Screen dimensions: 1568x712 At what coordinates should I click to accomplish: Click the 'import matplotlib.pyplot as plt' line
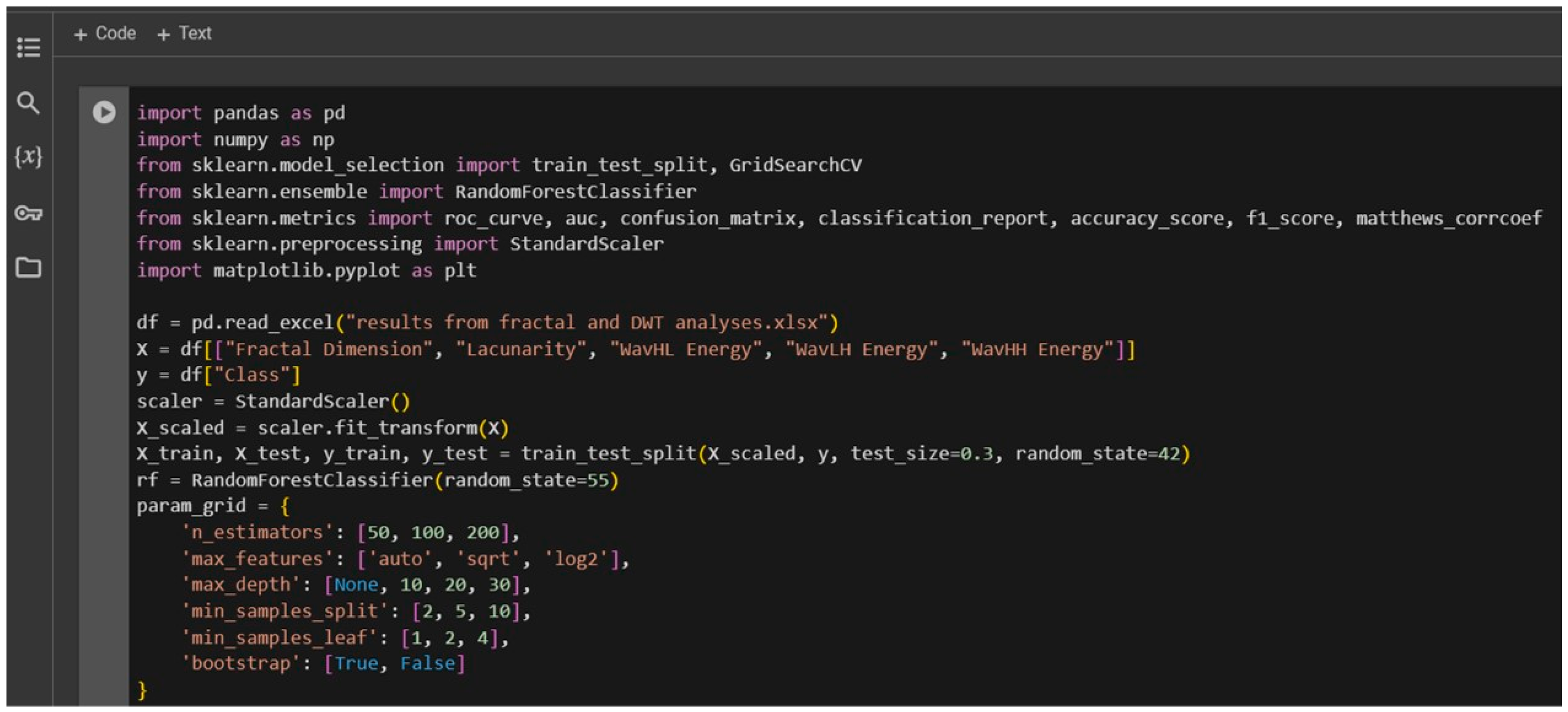pos(307,270)
